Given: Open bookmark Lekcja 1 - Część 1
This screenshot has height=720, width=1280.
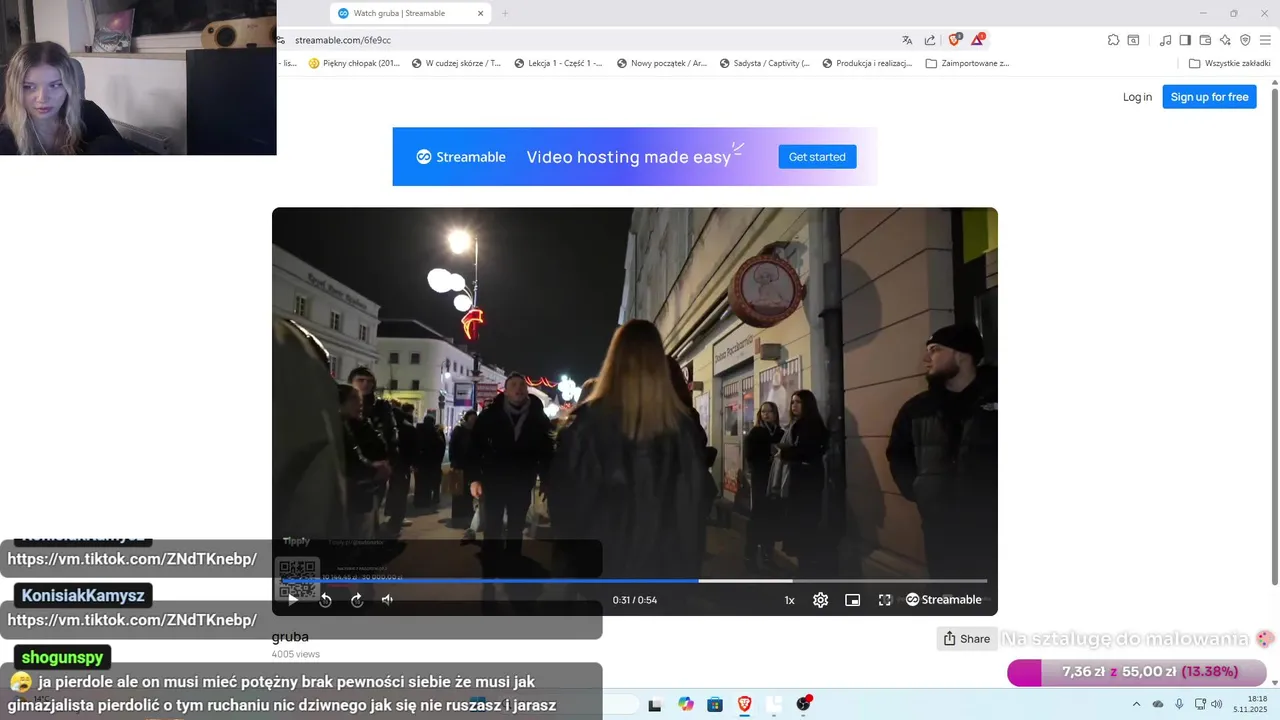Looking at the screenshot, I should click(x=558, y=63).
